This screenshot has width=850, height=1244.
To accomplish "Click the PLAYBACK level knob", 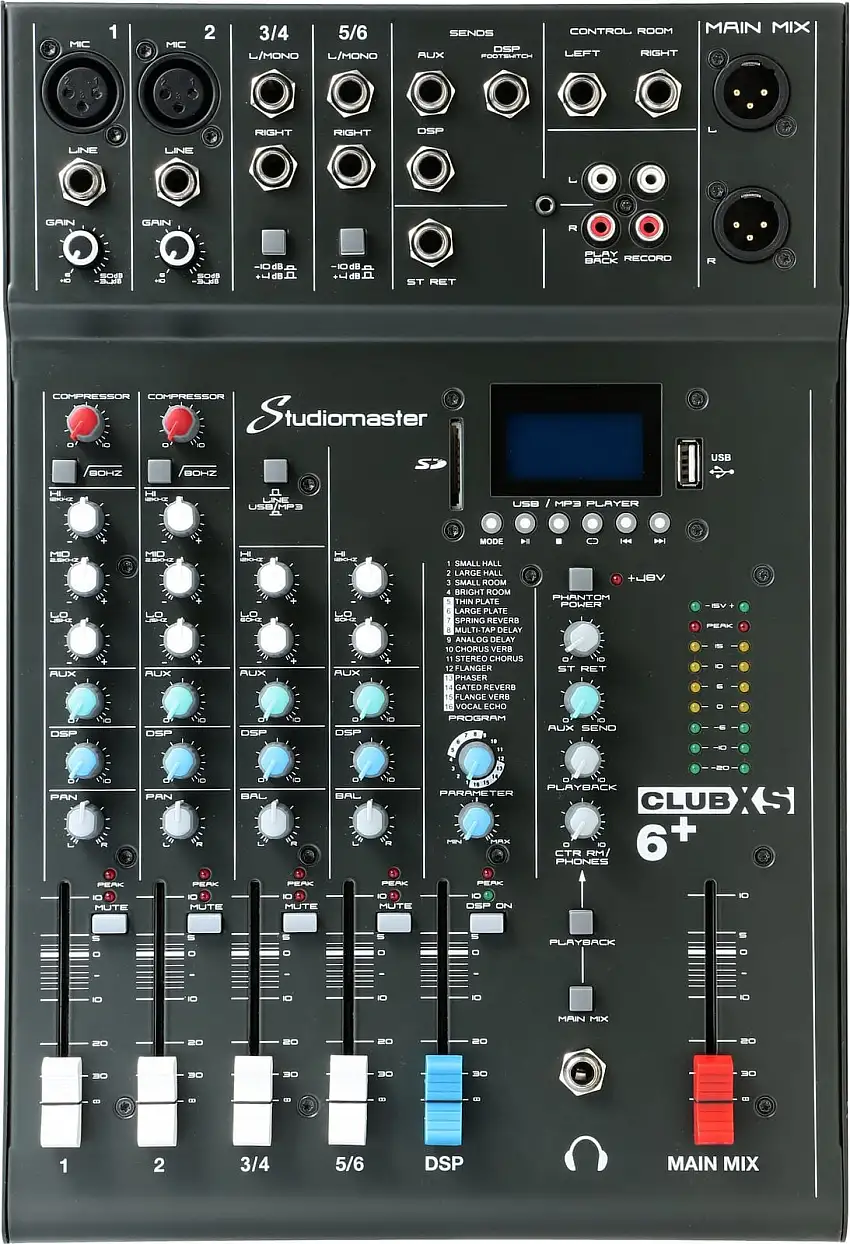I will (x=581, y=759).
